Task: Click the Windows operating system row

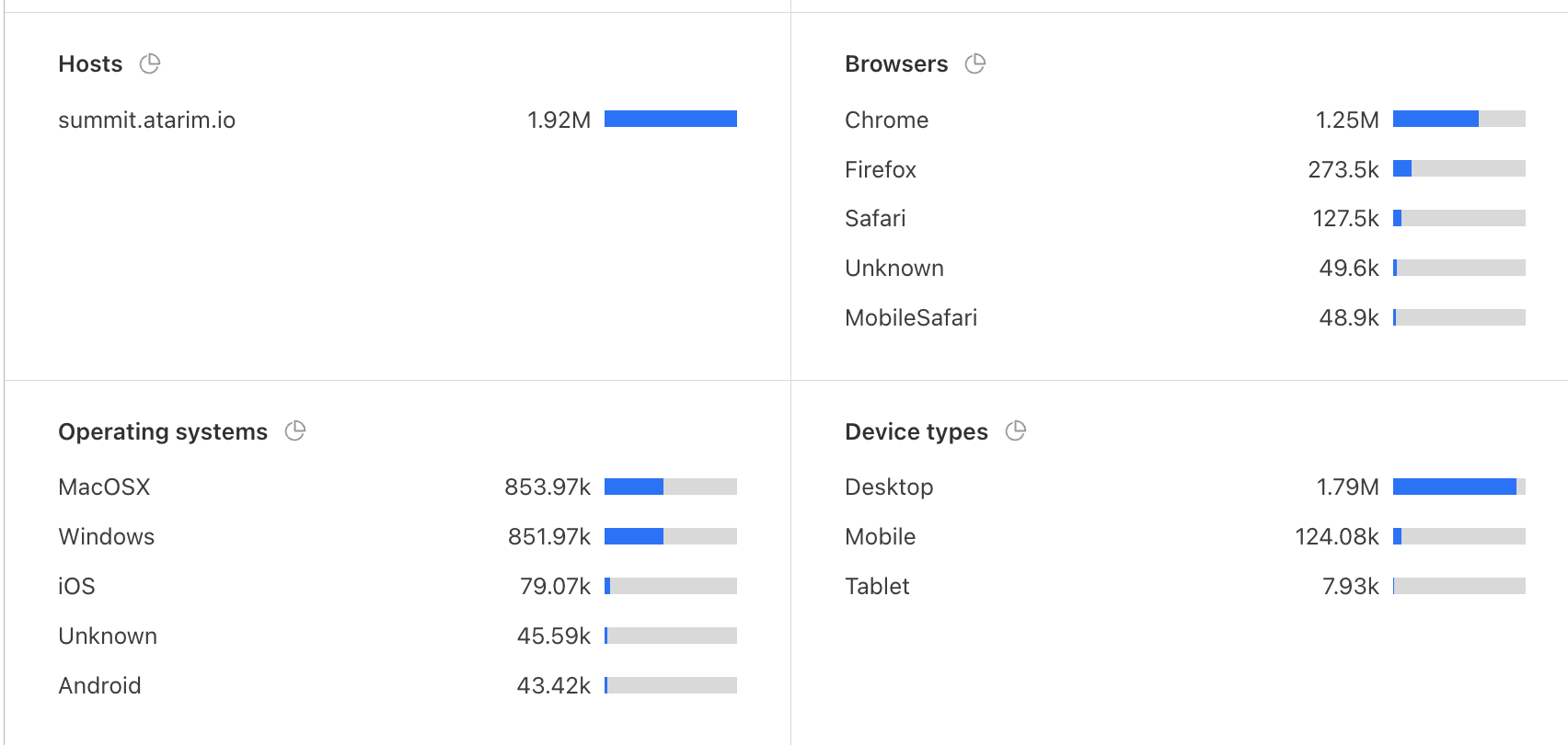Action: [106, 536]
